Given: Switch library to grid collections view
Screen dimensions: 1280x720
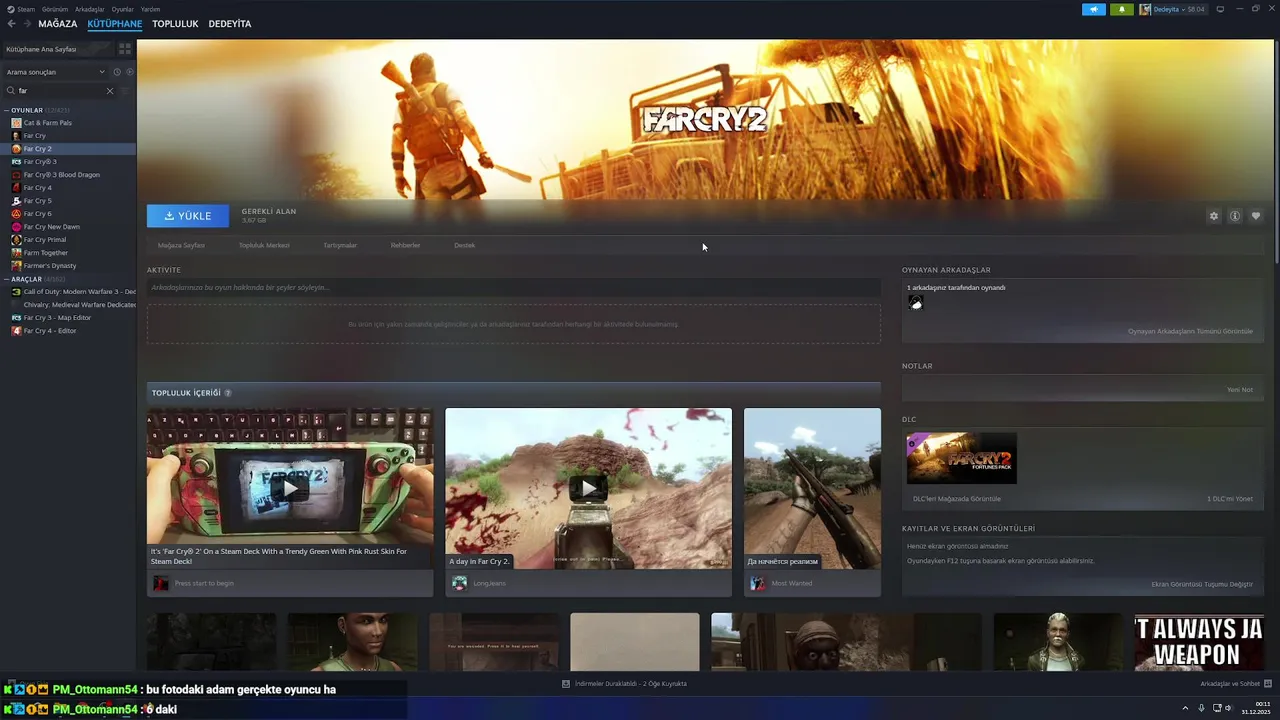Looking at the screenshot, I should [x=125, y=48].
